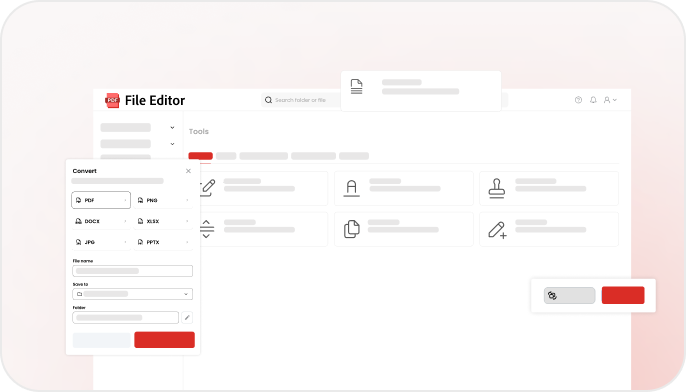Image resolution: width=686 pixels, height=392 pixels.
Task: Click the search magnifier icon
Action: (x=268, y=100)
